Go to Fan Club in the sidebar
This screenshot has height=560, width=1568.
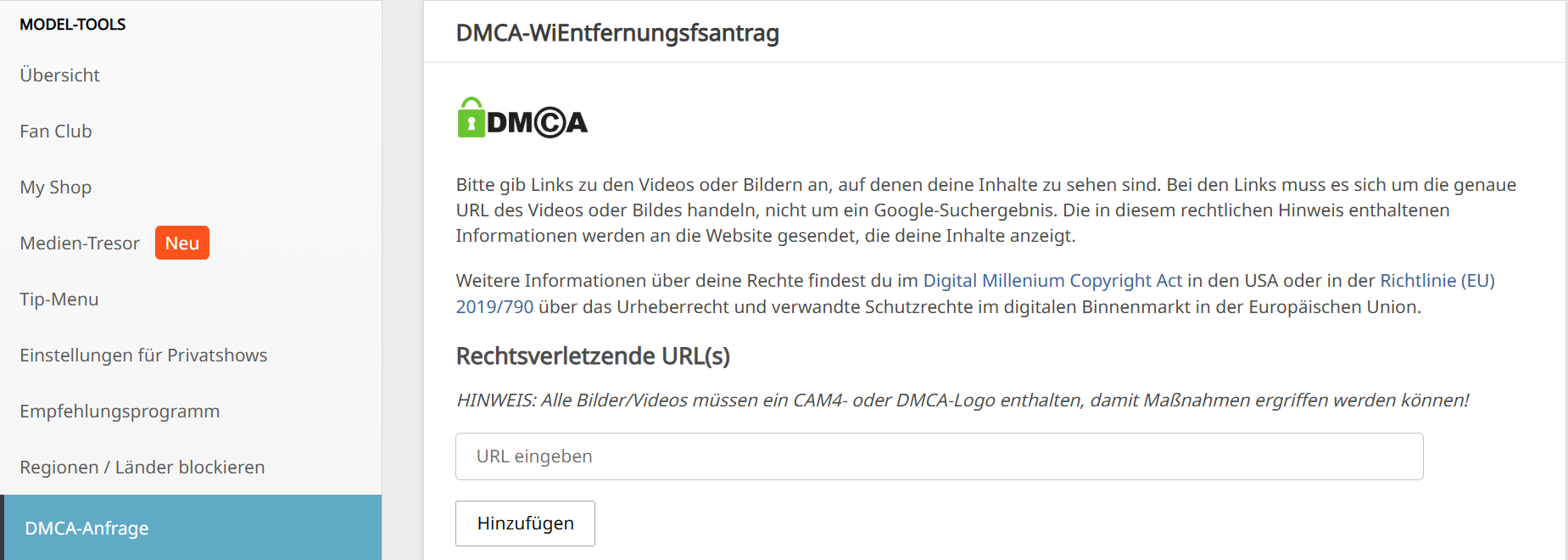[56, 132]
